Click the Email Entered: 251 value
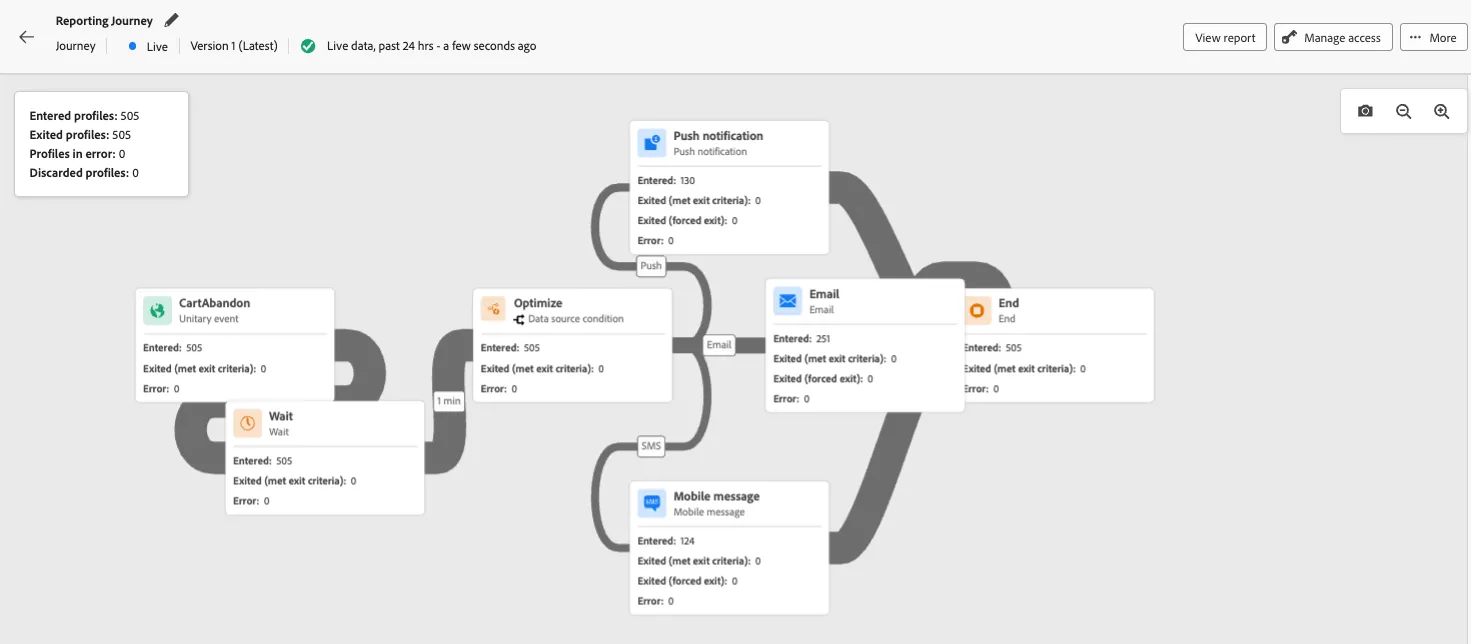The image size is (1471, 644). click(802, 339)
